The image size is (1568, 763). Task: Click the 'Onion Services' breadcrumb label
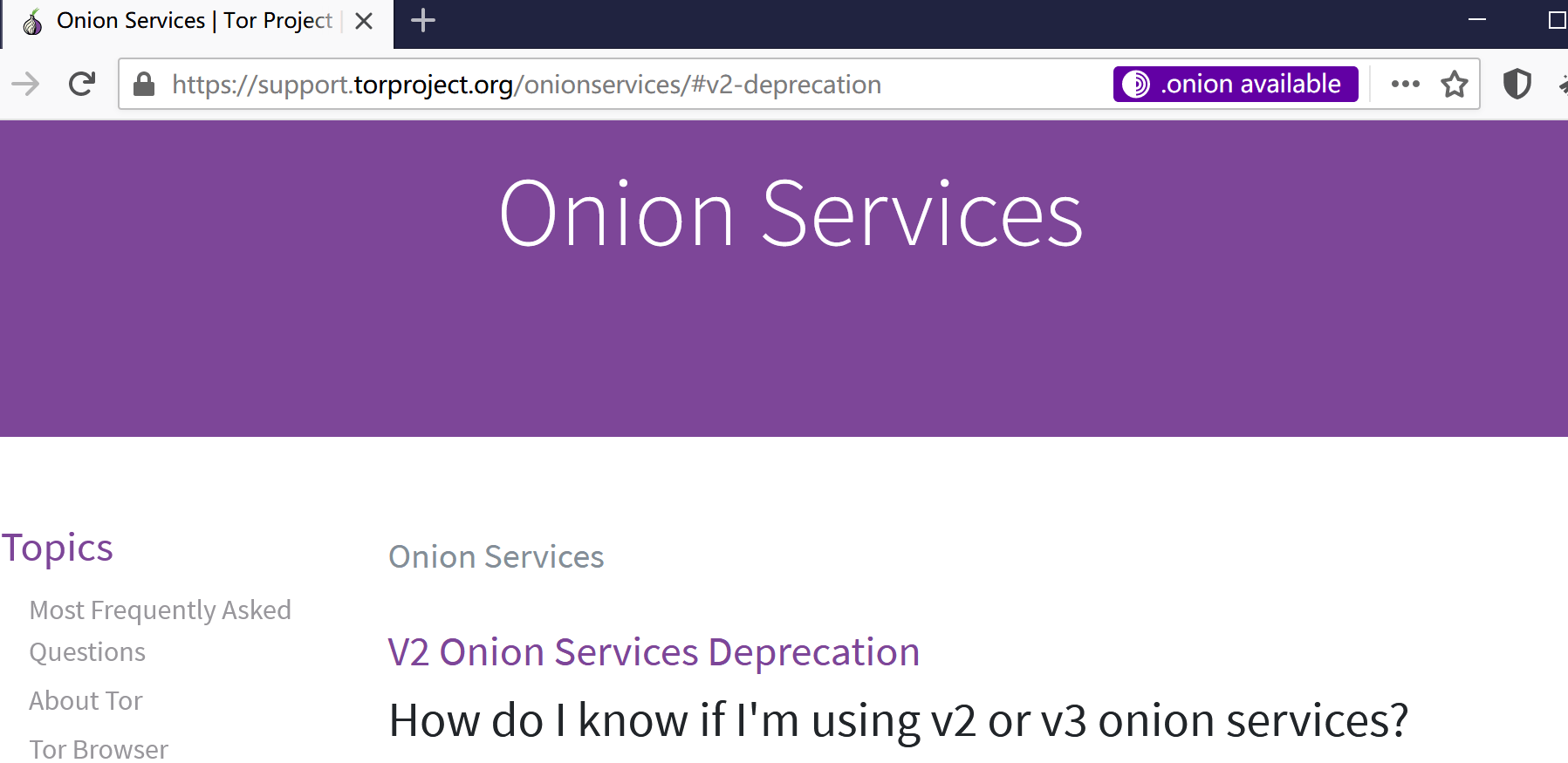point(496,556)
